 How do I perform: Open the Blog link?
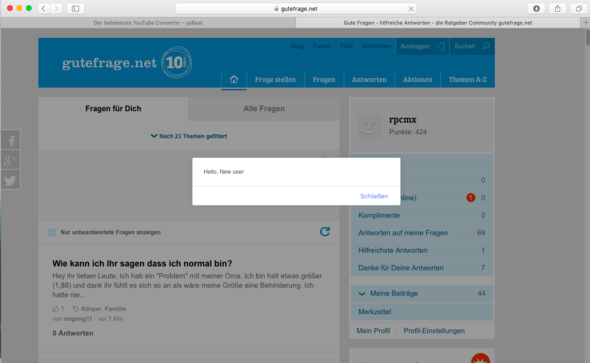click(297, 46)
